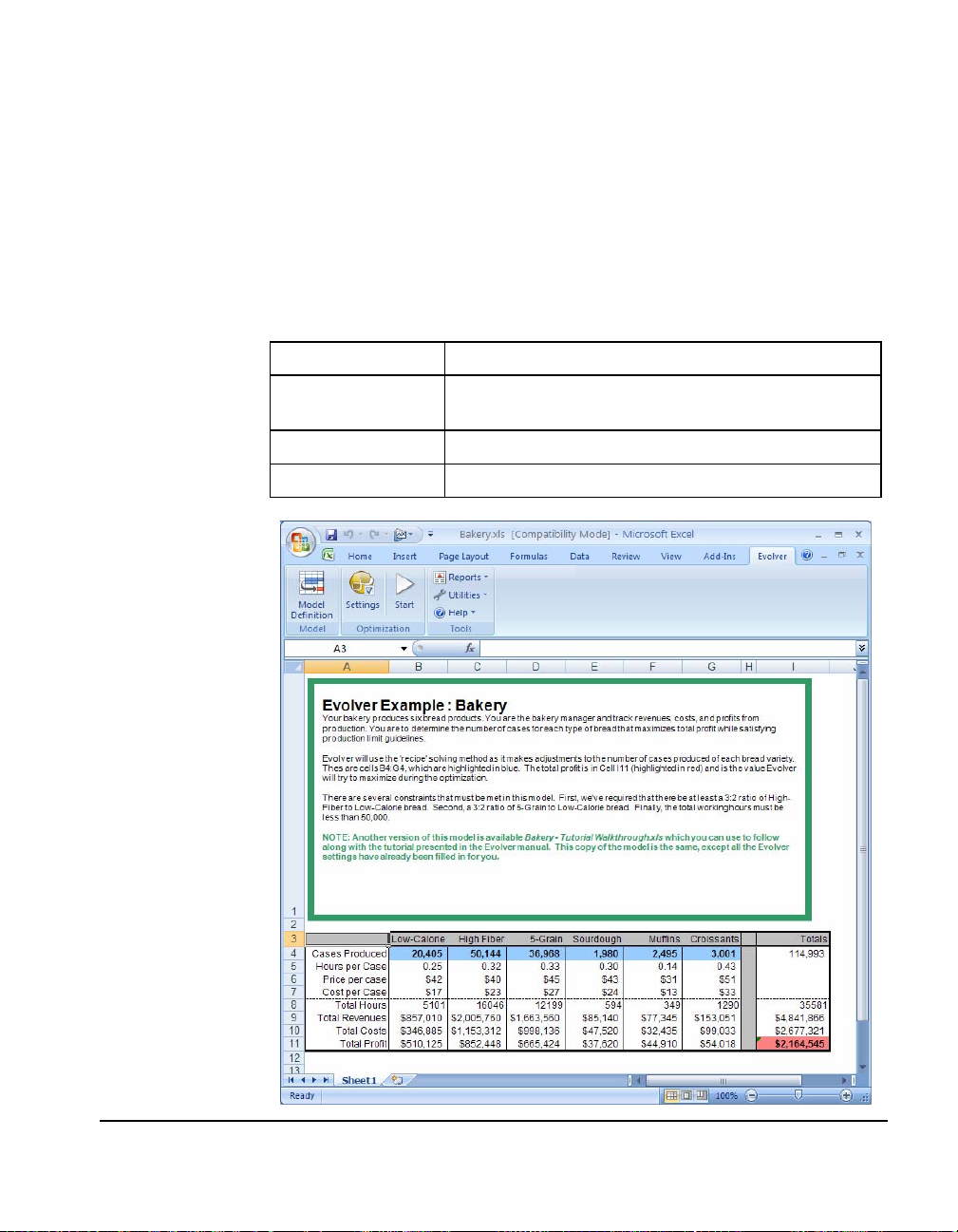Click the workbook restore window button

841,556
